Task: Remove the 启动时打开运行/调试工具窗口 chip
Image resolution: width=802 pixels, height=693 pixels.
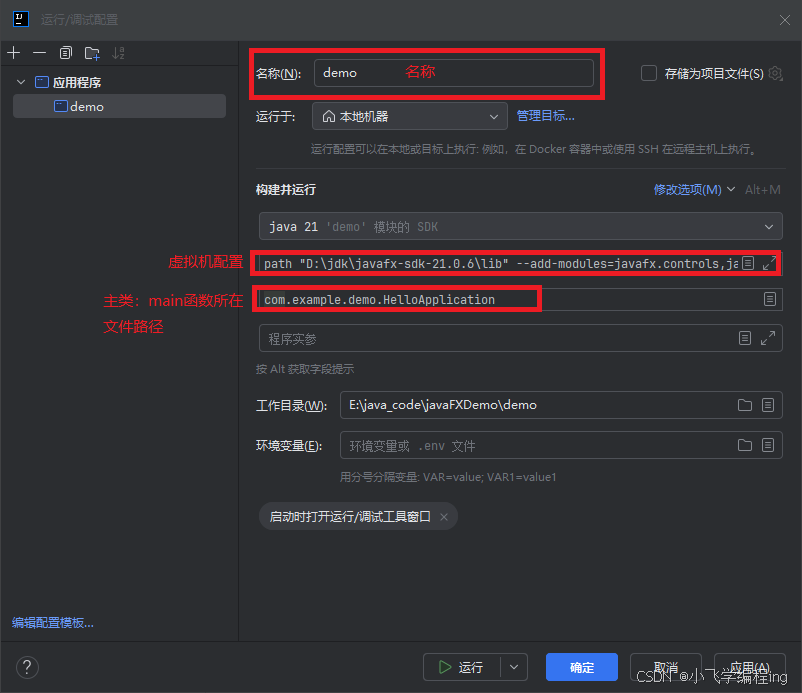Action: point(444,517)
